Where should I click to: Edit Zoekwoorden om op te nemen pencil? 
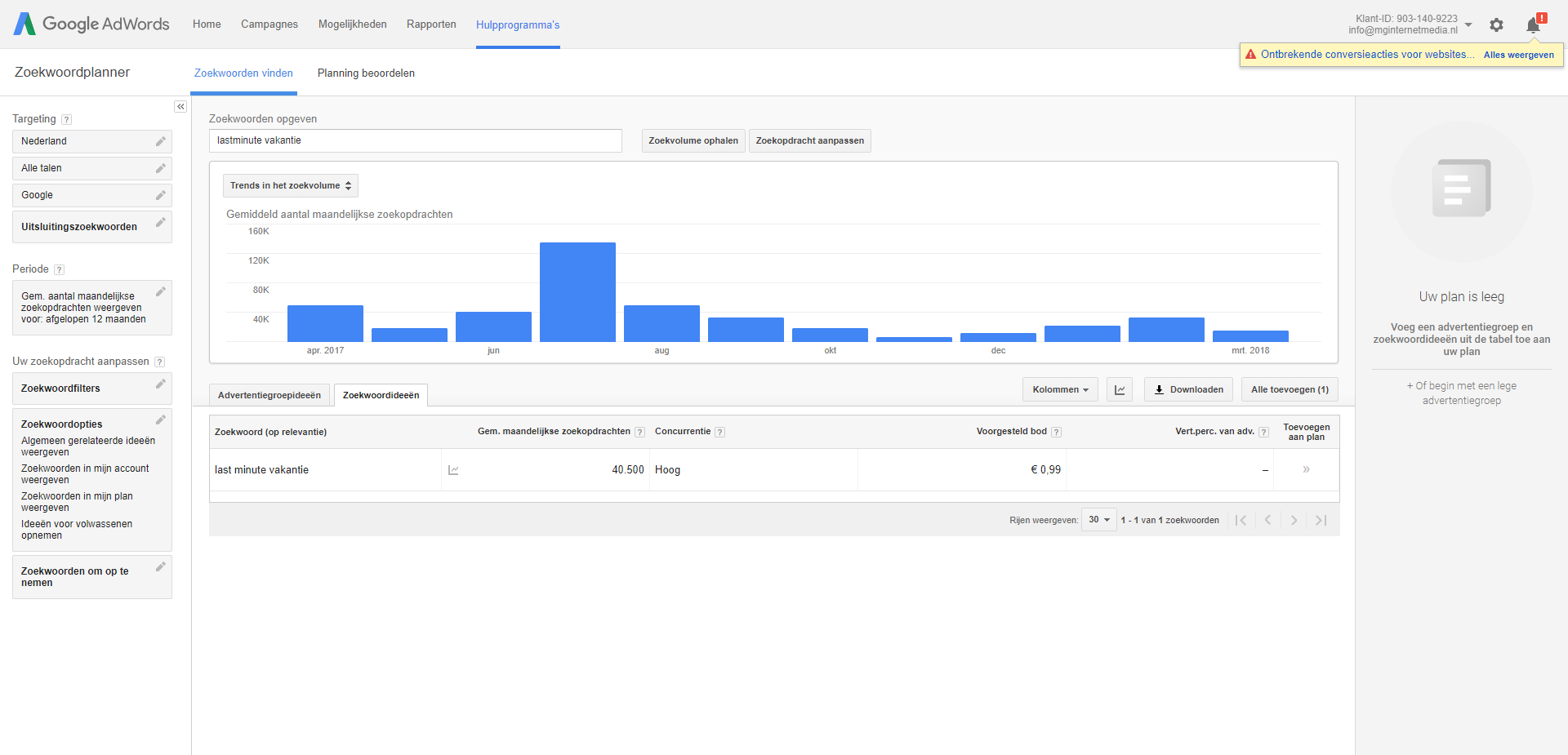pyautogui.click(x=161, y=566)
